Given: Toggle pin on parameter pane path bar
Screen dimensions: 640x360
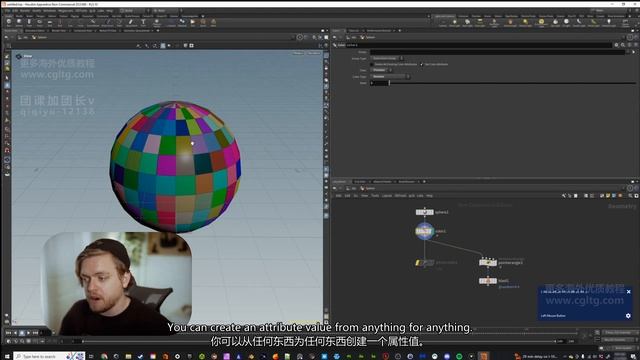Looking at the screenshot, I should tap(630, 37).
